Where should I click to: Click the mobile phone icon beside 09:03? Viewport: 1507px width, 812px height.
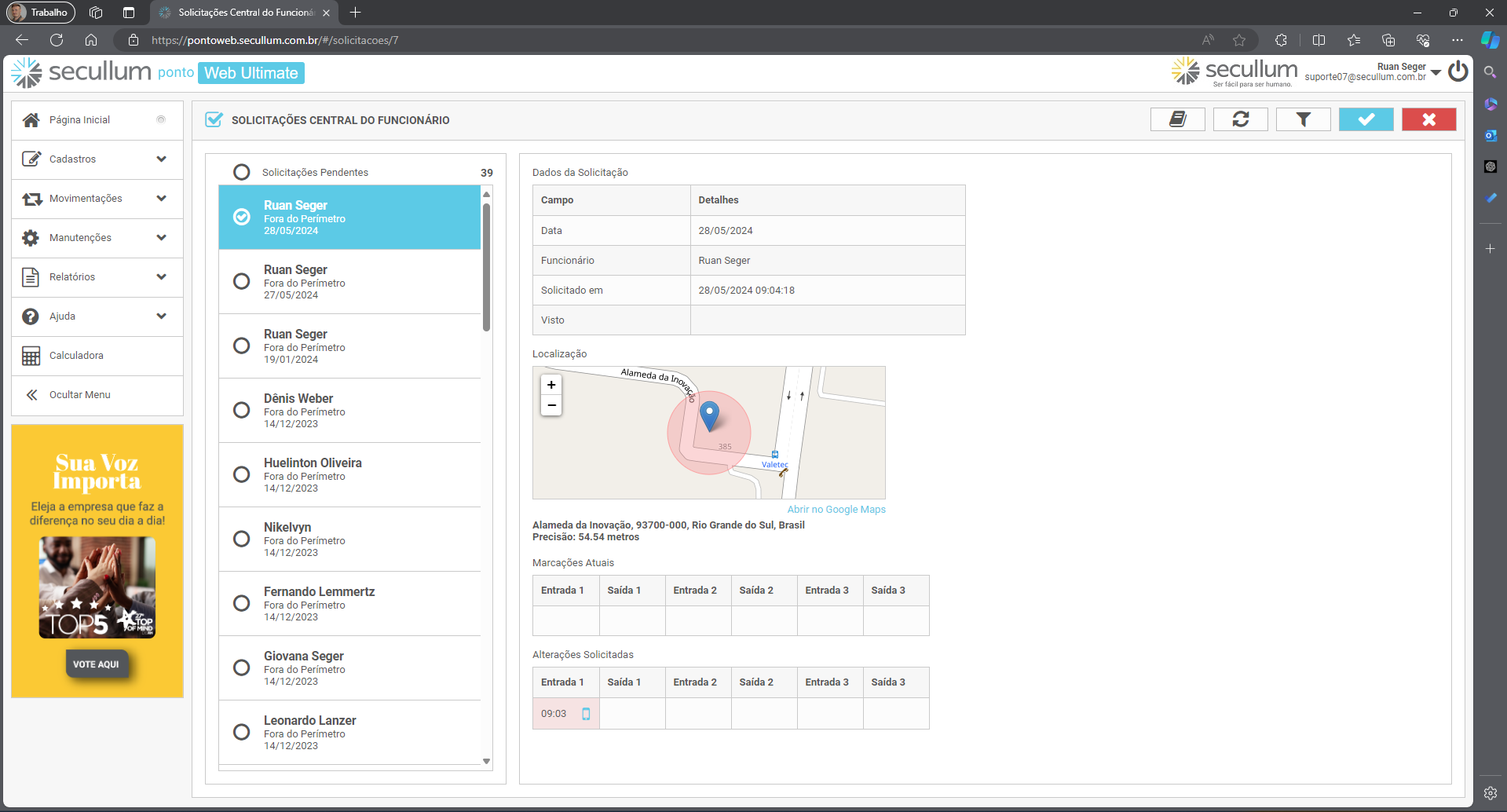(586, 714)
